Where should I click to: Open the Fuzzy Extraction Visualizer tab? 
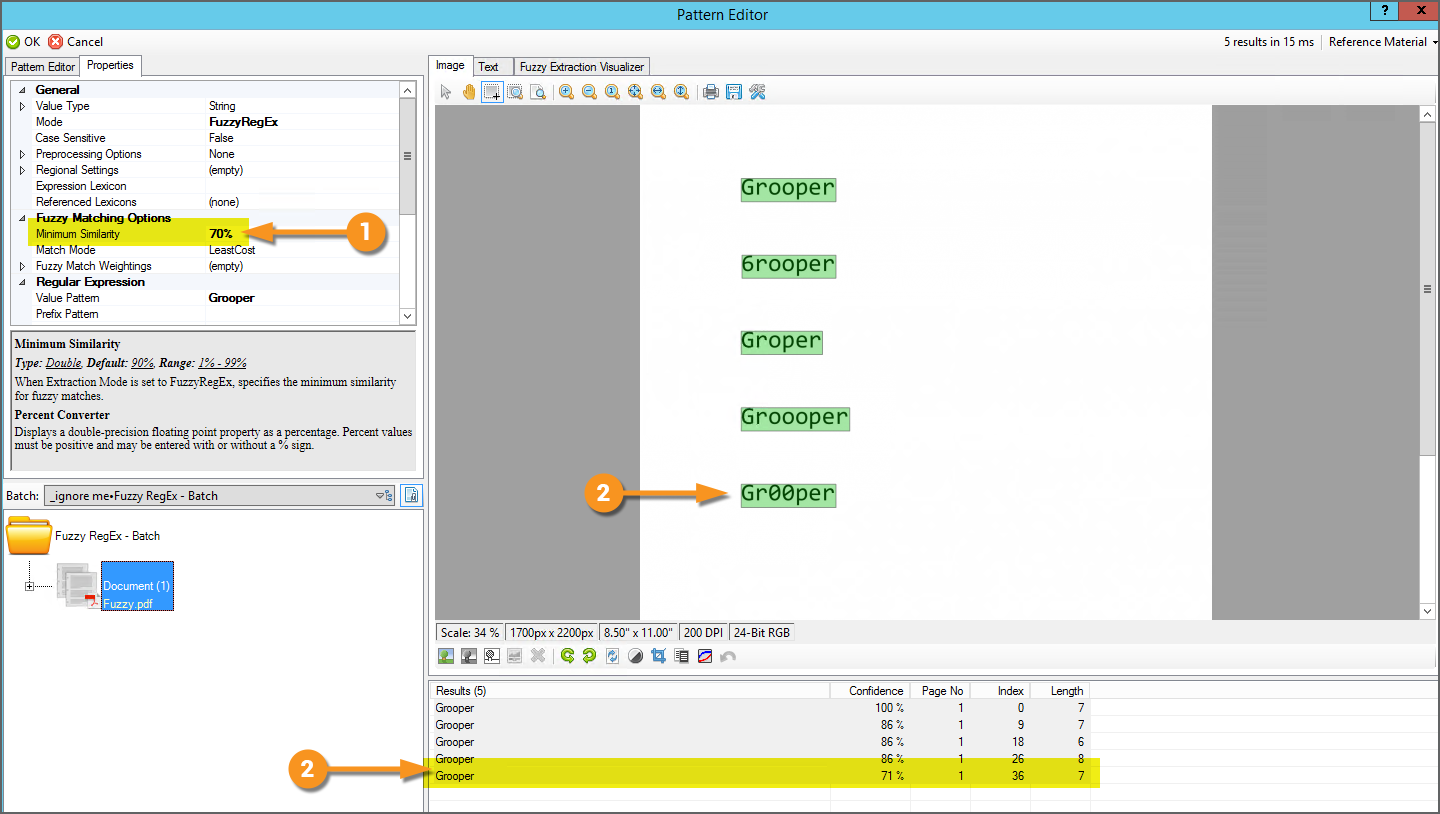pos(583,67)
